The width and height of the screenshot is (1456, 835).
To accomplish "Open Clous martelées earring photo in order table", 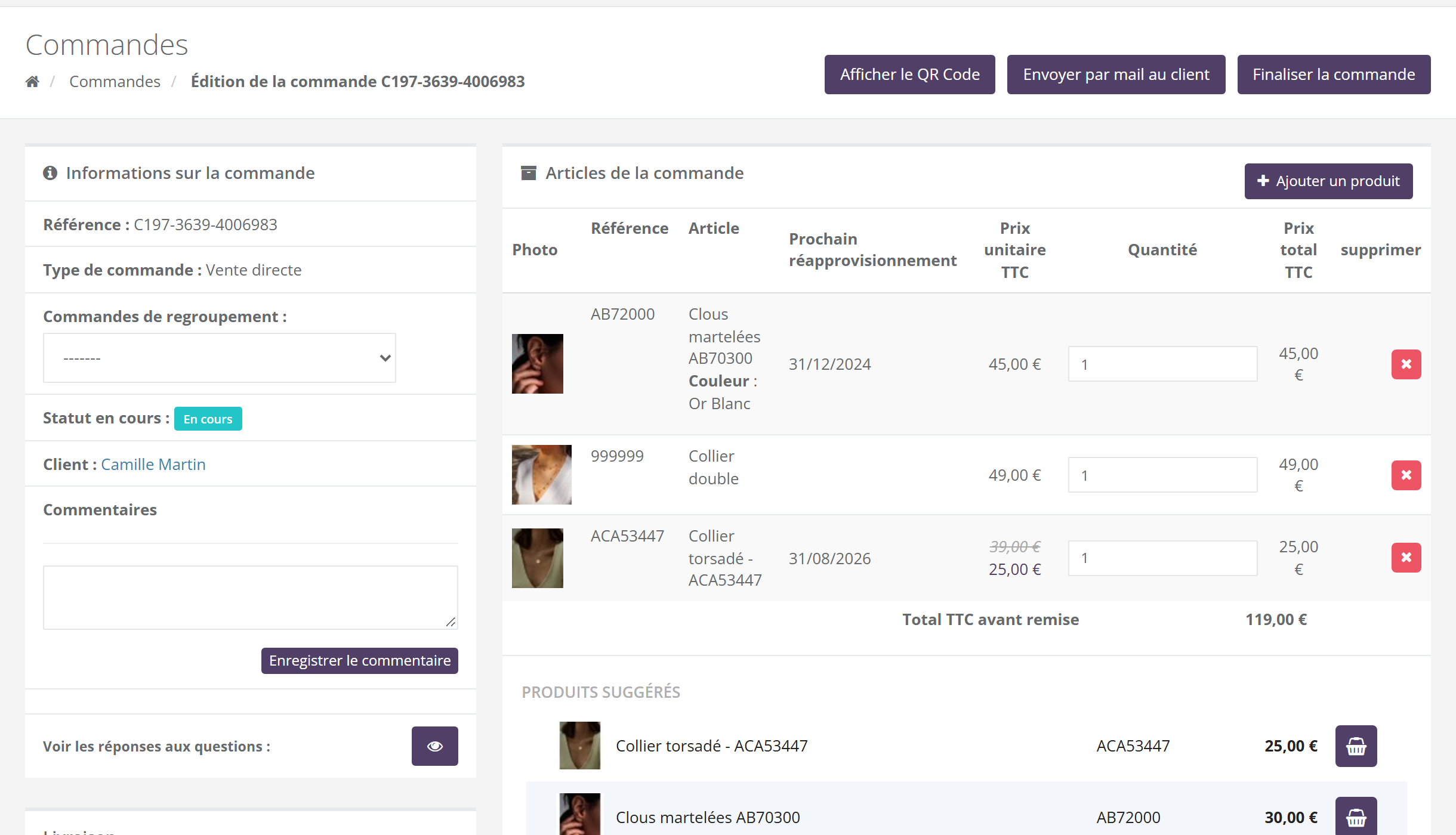I will [537, 364].
